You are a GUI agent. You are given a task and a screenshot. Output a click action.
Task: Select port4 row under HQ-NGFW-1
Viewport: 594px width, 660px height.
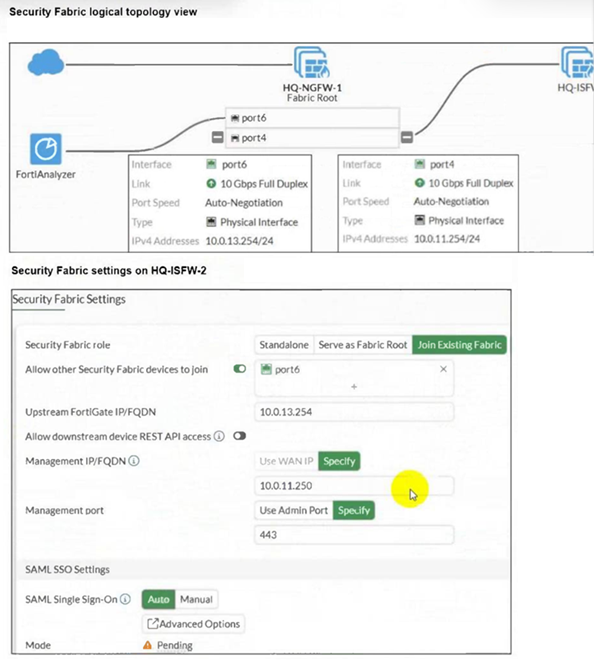click(x=312, y=138)
